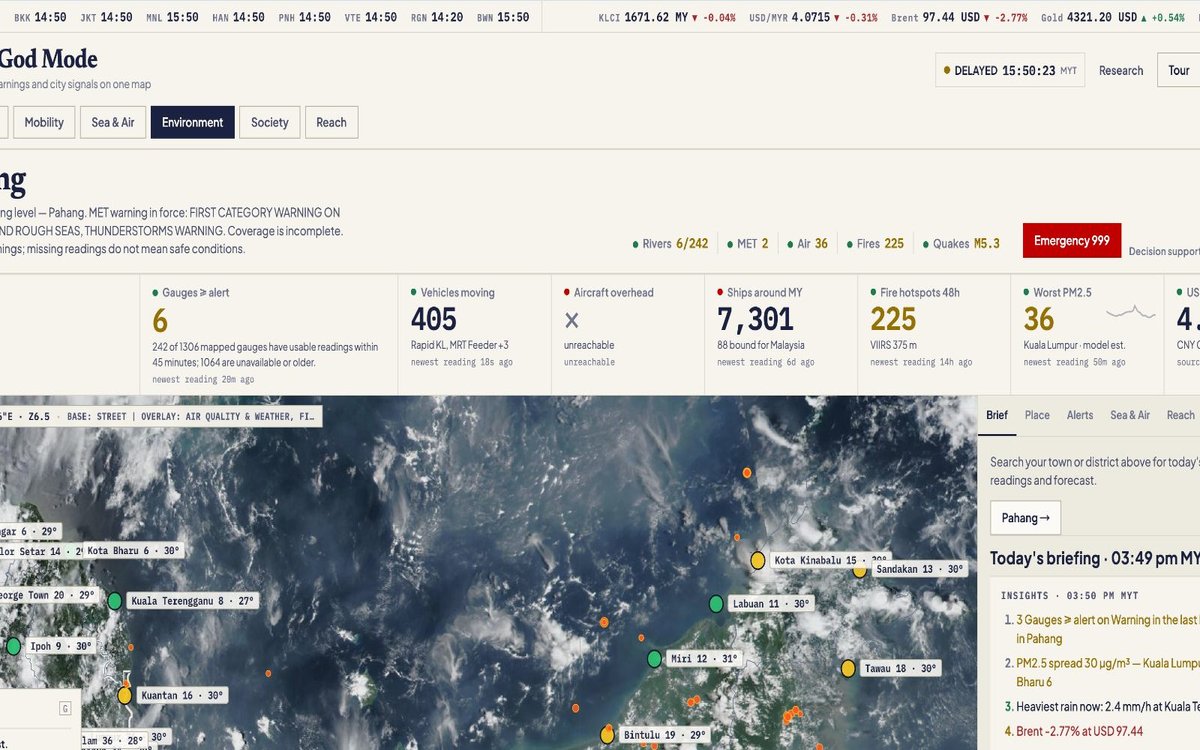Switch to the Mobility tab
The image size is (1200, 750).
click(x=44, y=122)
